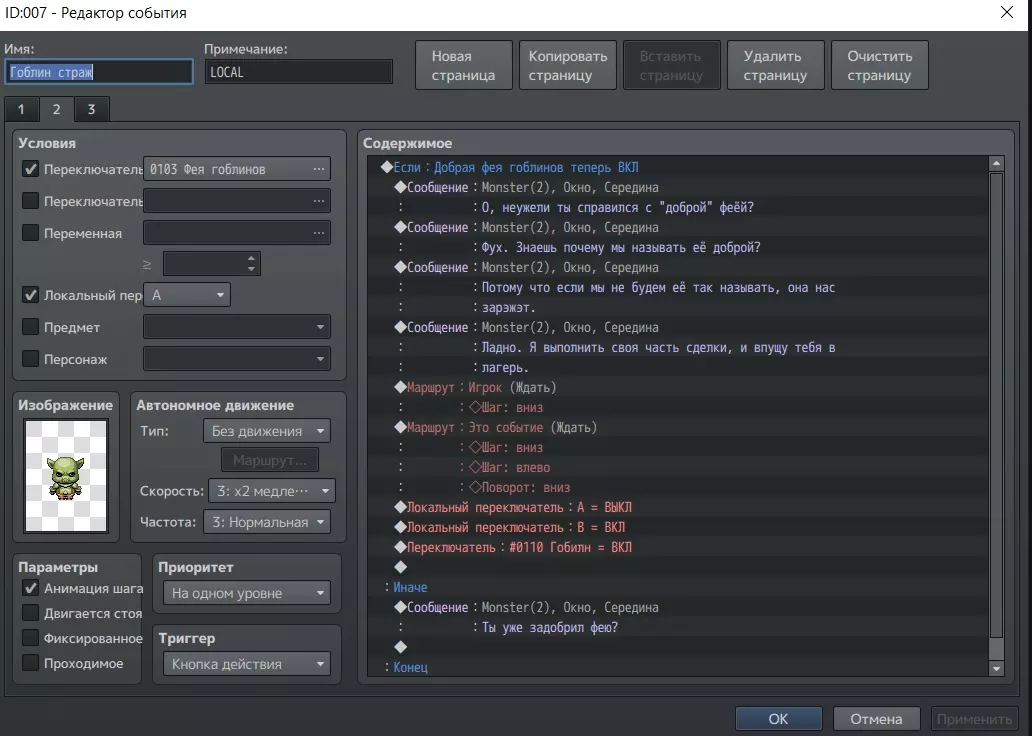Enable Персонаж condition checkbox
The width and height of the screenshot is (1032, 736).
30,359
